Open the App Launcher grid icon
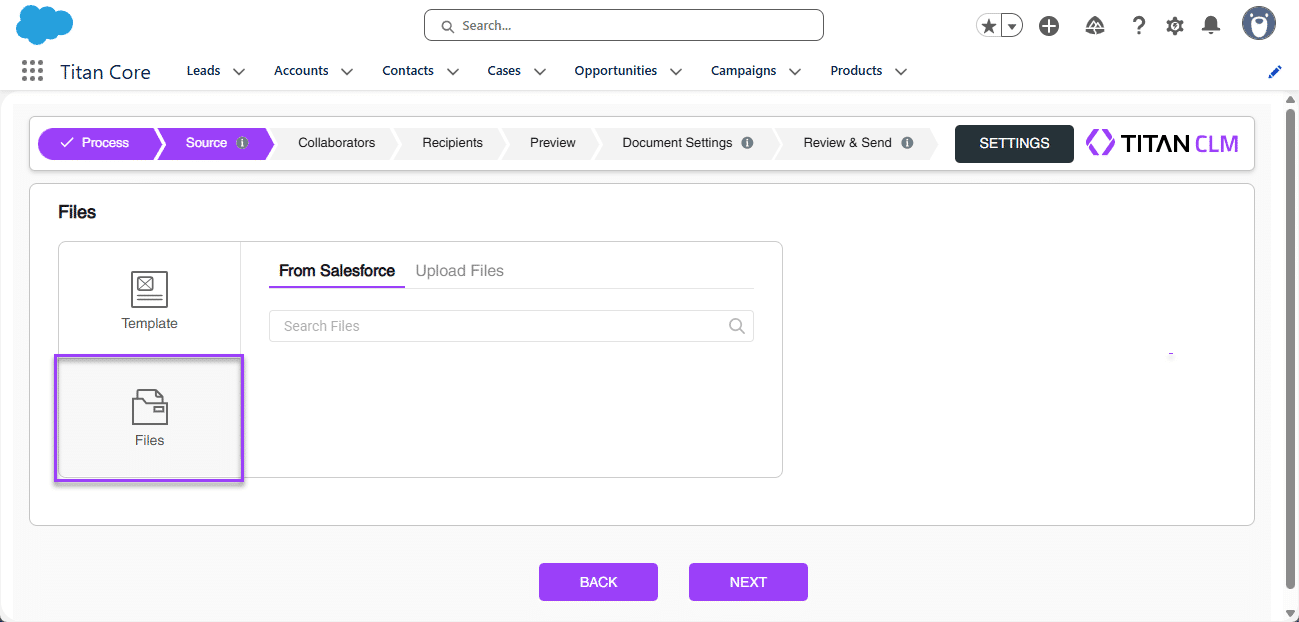The width and height of the screenshot is (1299, 622). [x=32, y=71]
